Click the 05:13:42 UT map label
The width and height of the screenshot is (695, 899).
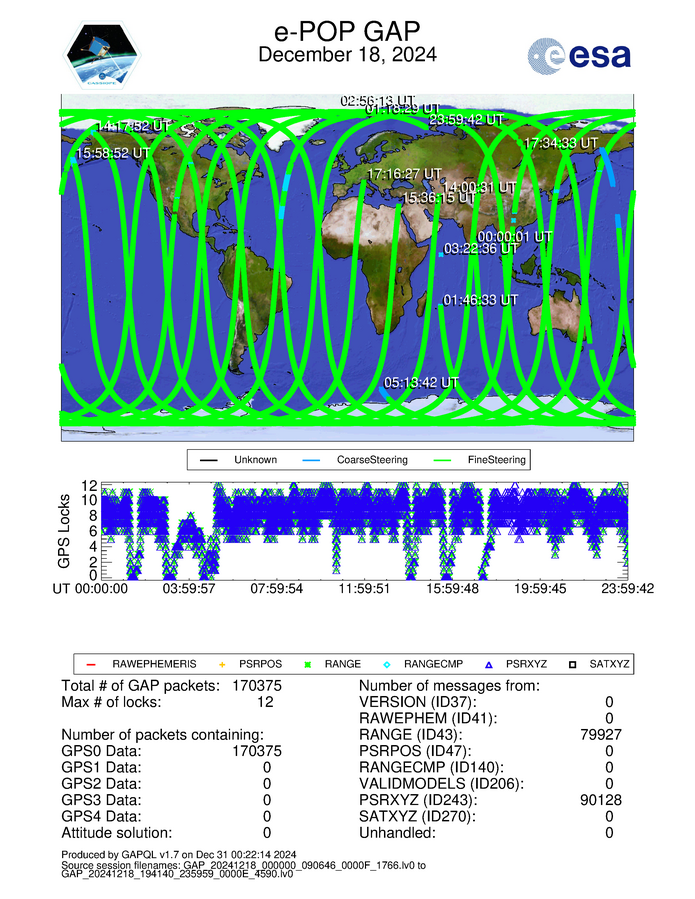point(421,383)
